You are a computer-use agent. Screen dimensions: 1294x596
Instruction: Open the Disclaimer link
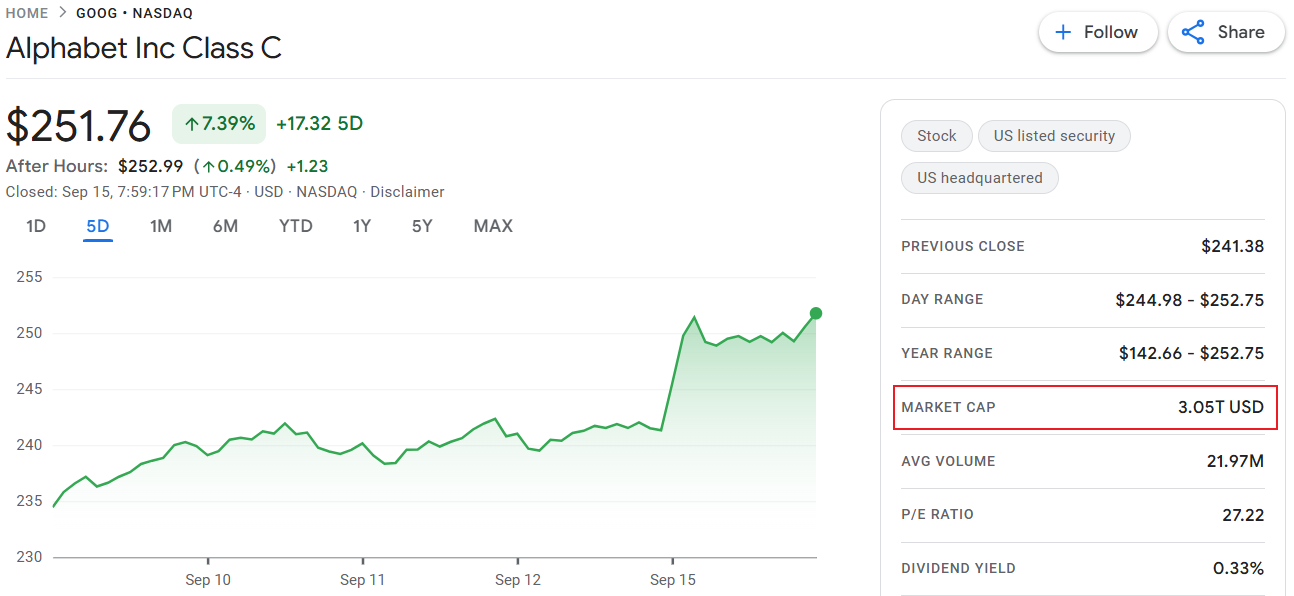[x=407, y=192]
